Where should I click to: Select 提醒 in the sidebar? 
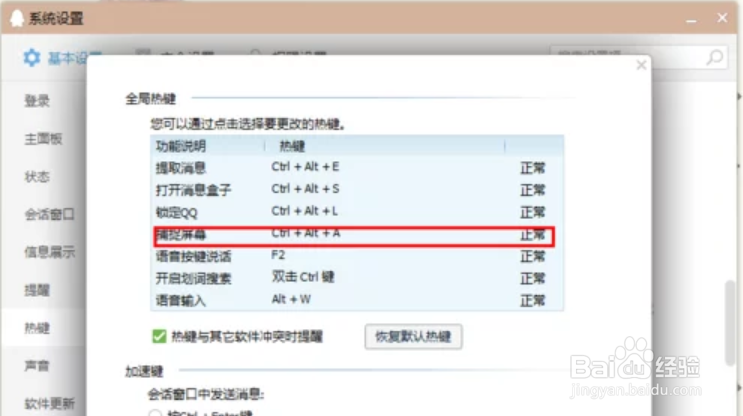(37, 290)
